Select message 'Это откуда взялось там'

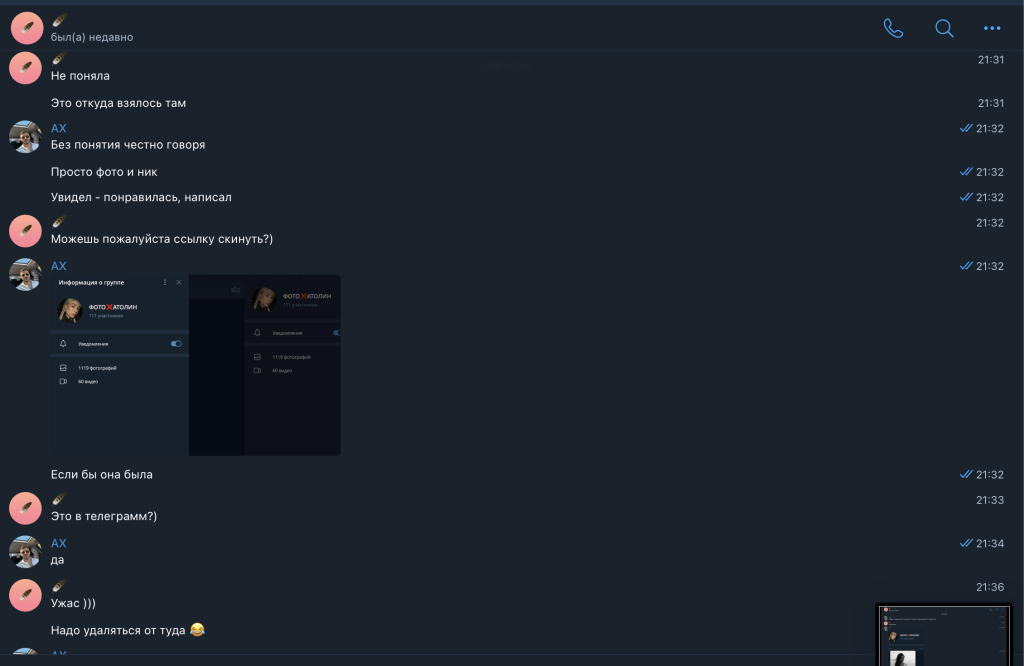pos(118,103)
